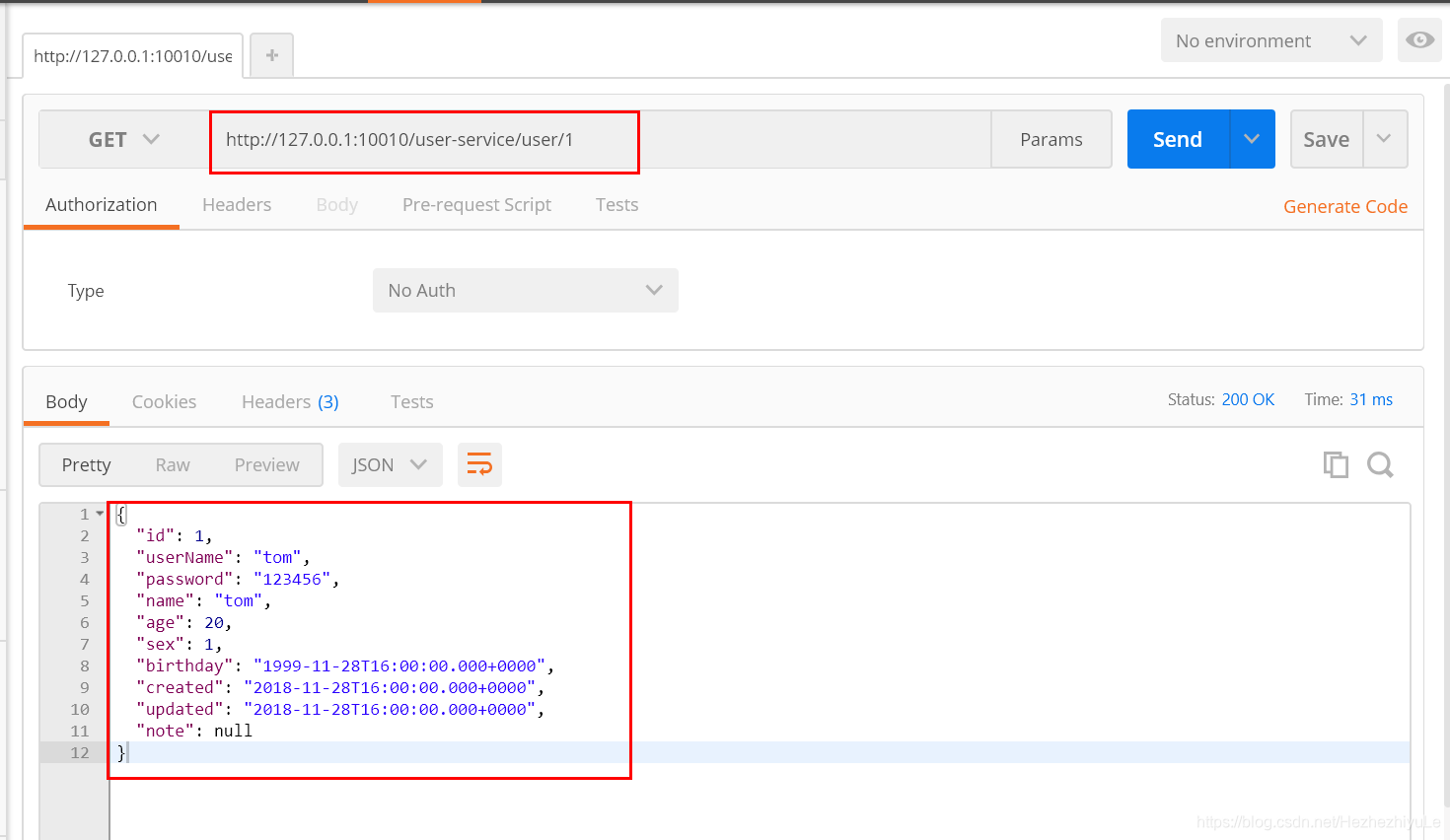This screenshot has height=840, width=1450.
Task: Click line number 12 in gutter
Action: click(80, 752)
